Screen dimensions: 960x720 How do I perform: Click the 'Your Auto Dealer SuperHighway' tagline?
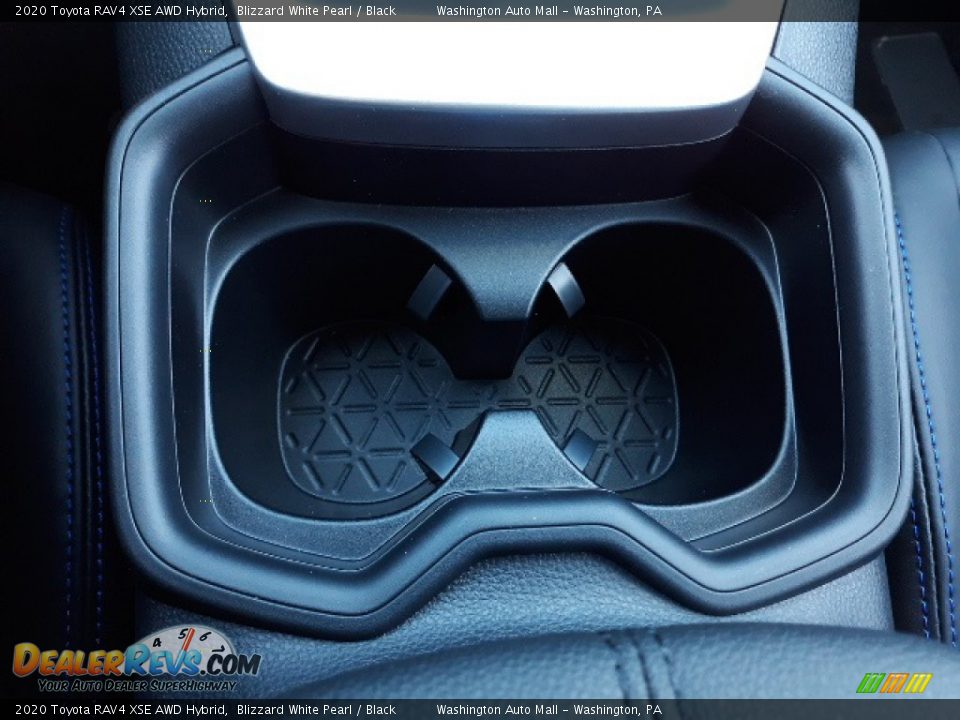pyautogui.click(x=137, y=685)
